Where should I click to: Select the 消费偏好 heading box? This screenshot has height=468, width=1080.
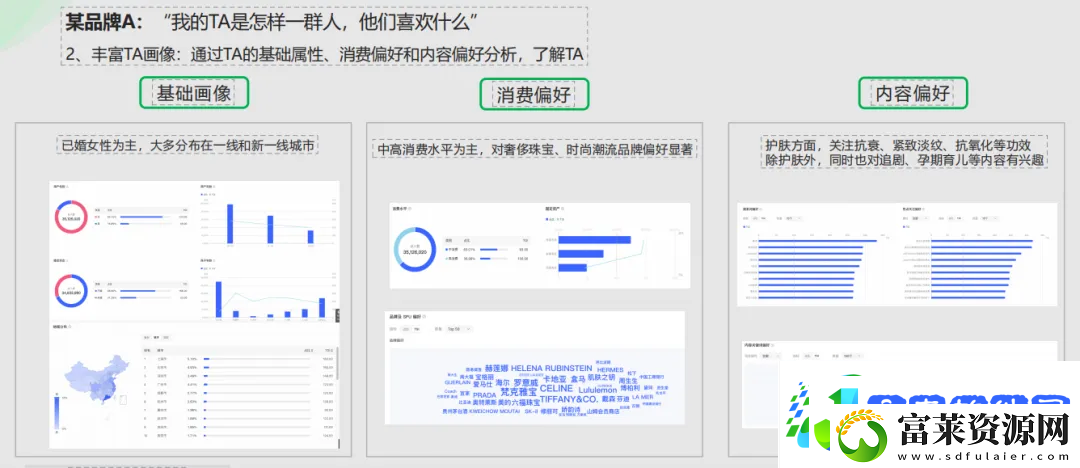(534, 94)
